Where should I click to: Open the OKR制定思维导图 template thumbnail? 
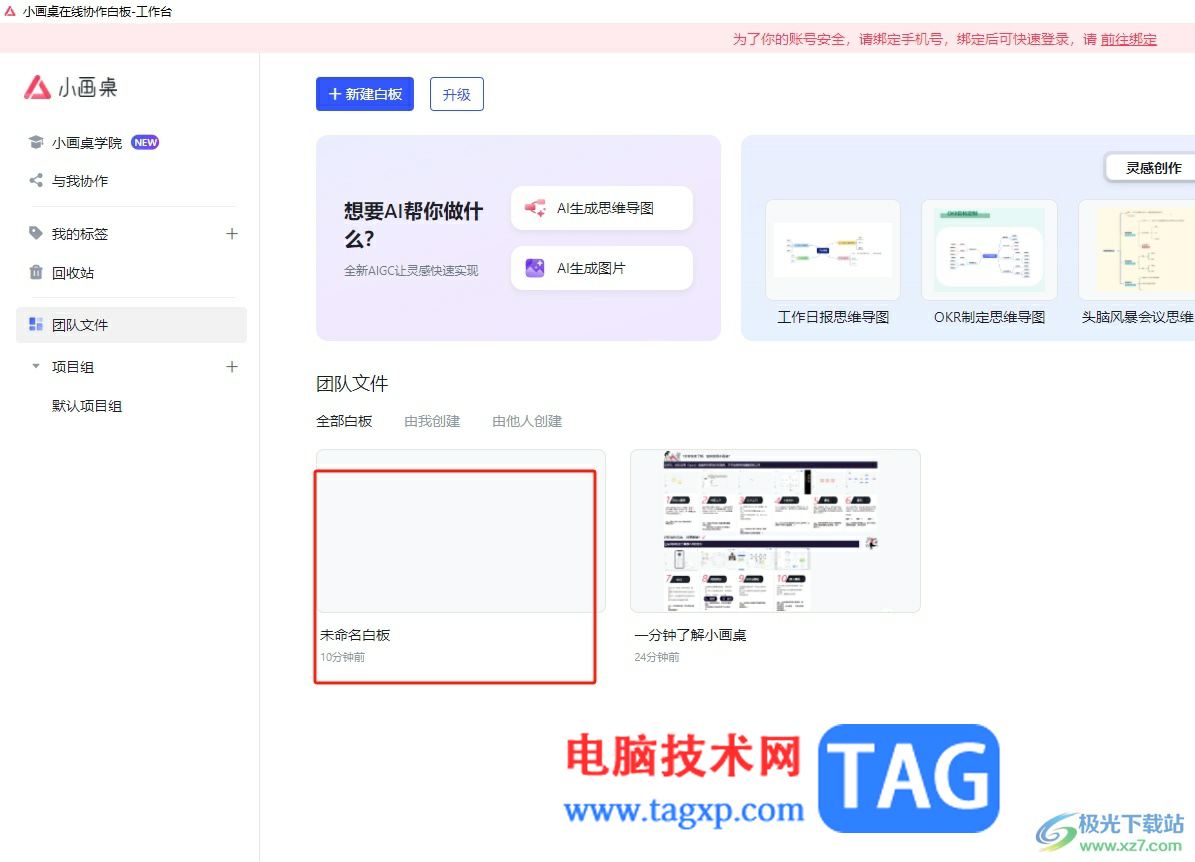[989, 250]
